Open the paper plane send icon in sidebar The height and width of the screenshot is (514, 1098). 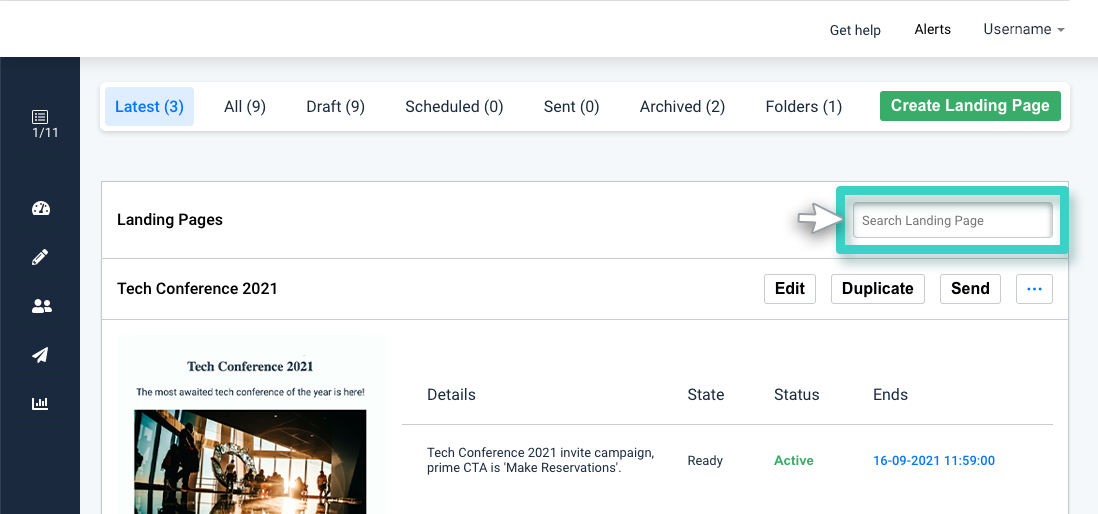[x=41, y=355]
